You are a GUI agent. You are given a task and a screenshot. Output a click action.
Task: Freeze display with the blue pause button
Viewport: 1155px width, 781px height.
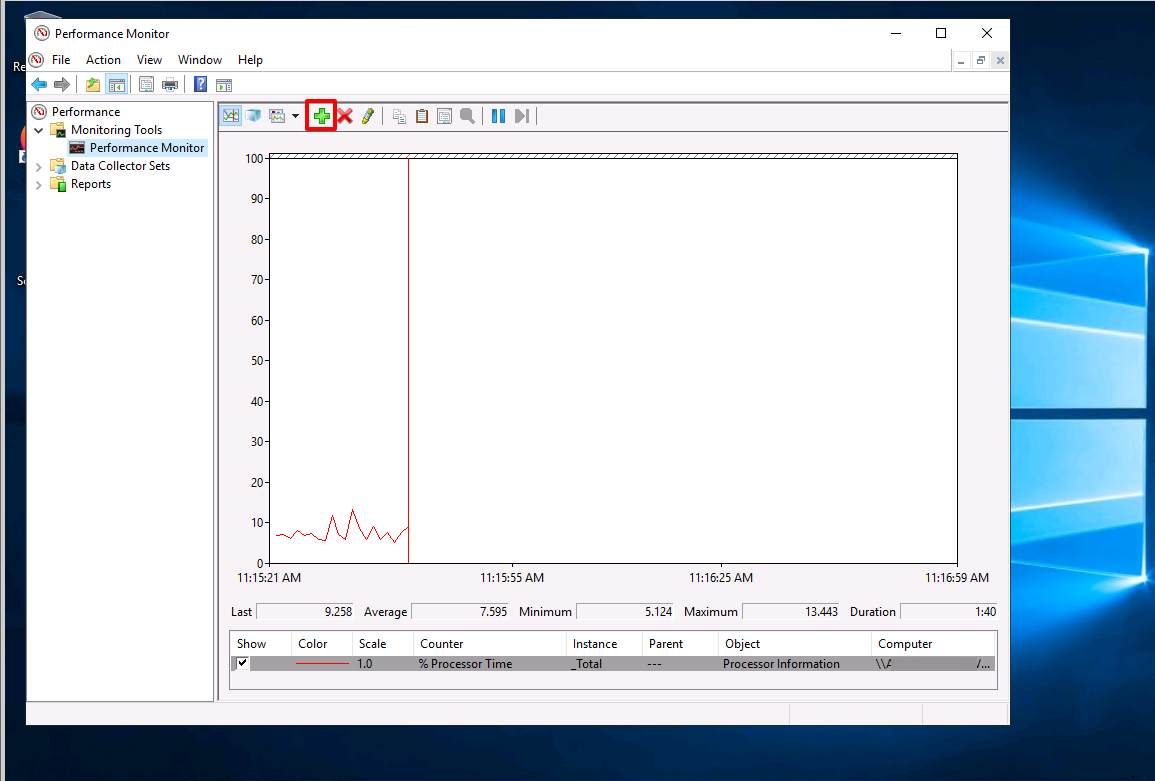click(x=499, y=116)
